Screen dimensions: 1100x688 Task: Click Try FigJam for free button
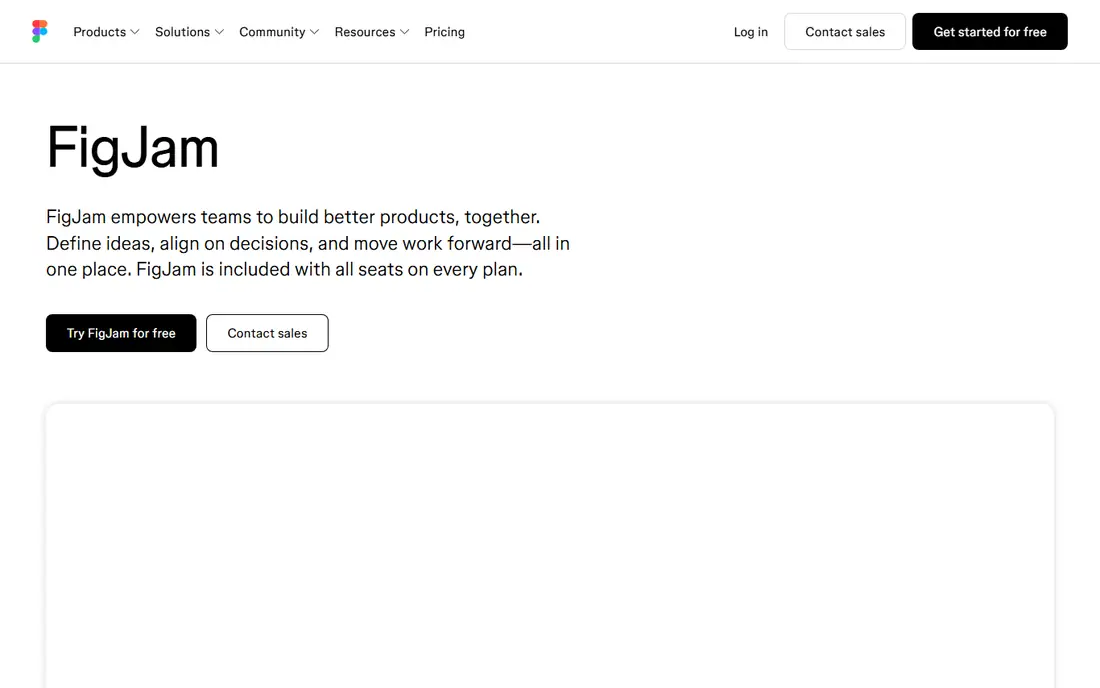tap(121, 333)
